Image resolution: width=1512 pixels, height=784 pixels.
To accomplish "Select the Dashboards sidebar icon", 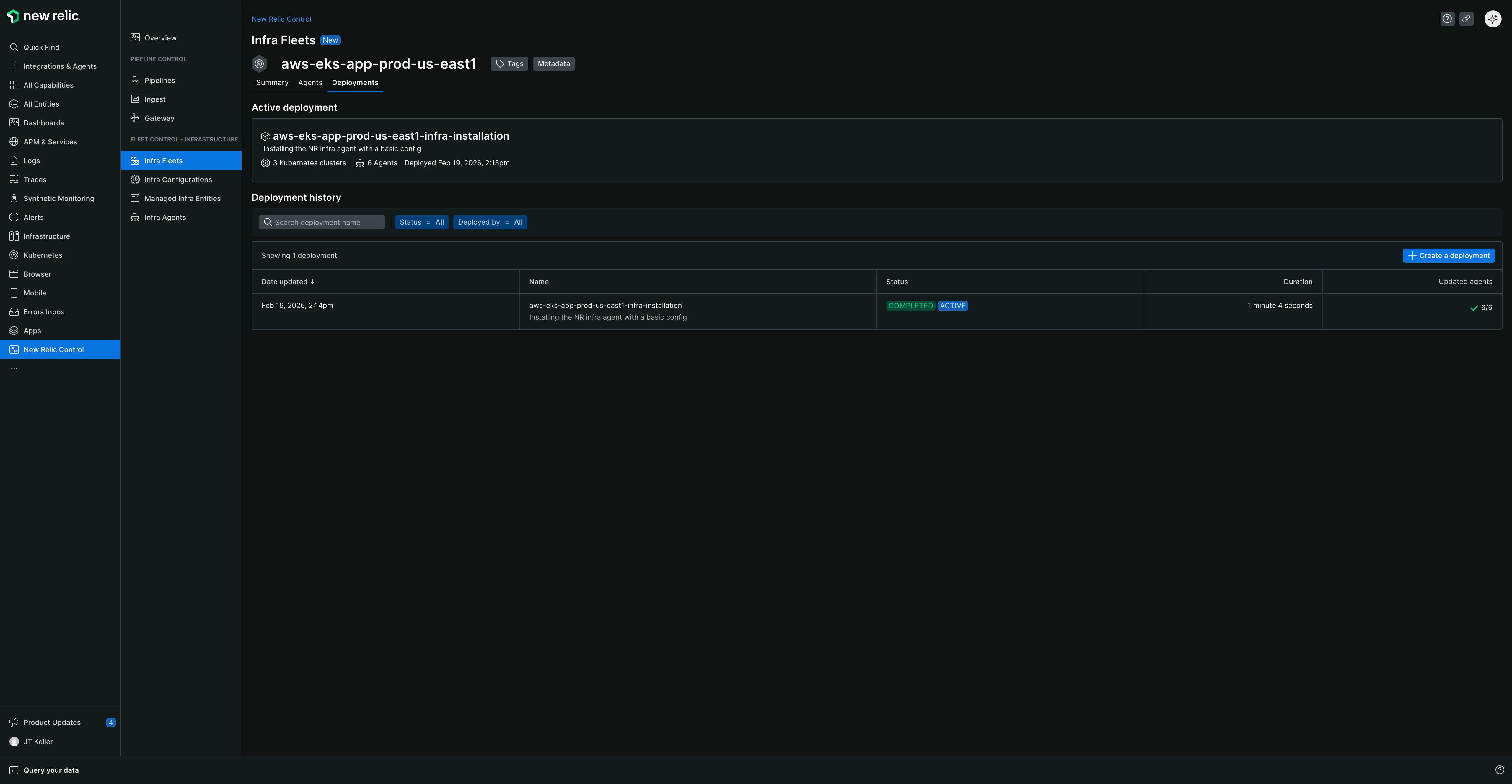I will coord(43,122).
